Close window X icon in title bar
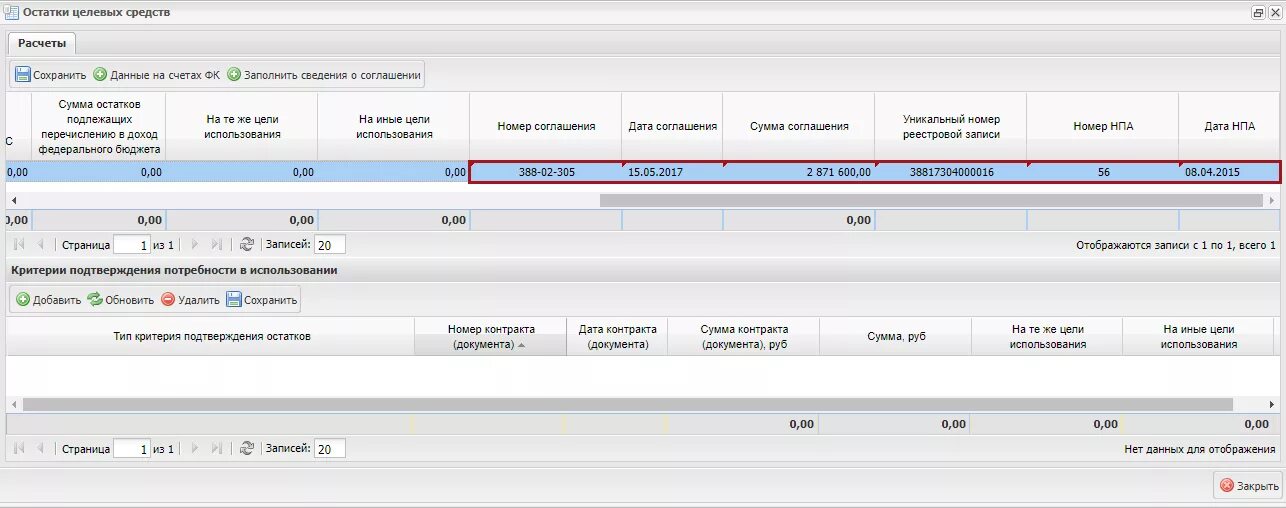The height and width of the screenshot is (508, 1286). (x=1274, y=13)
